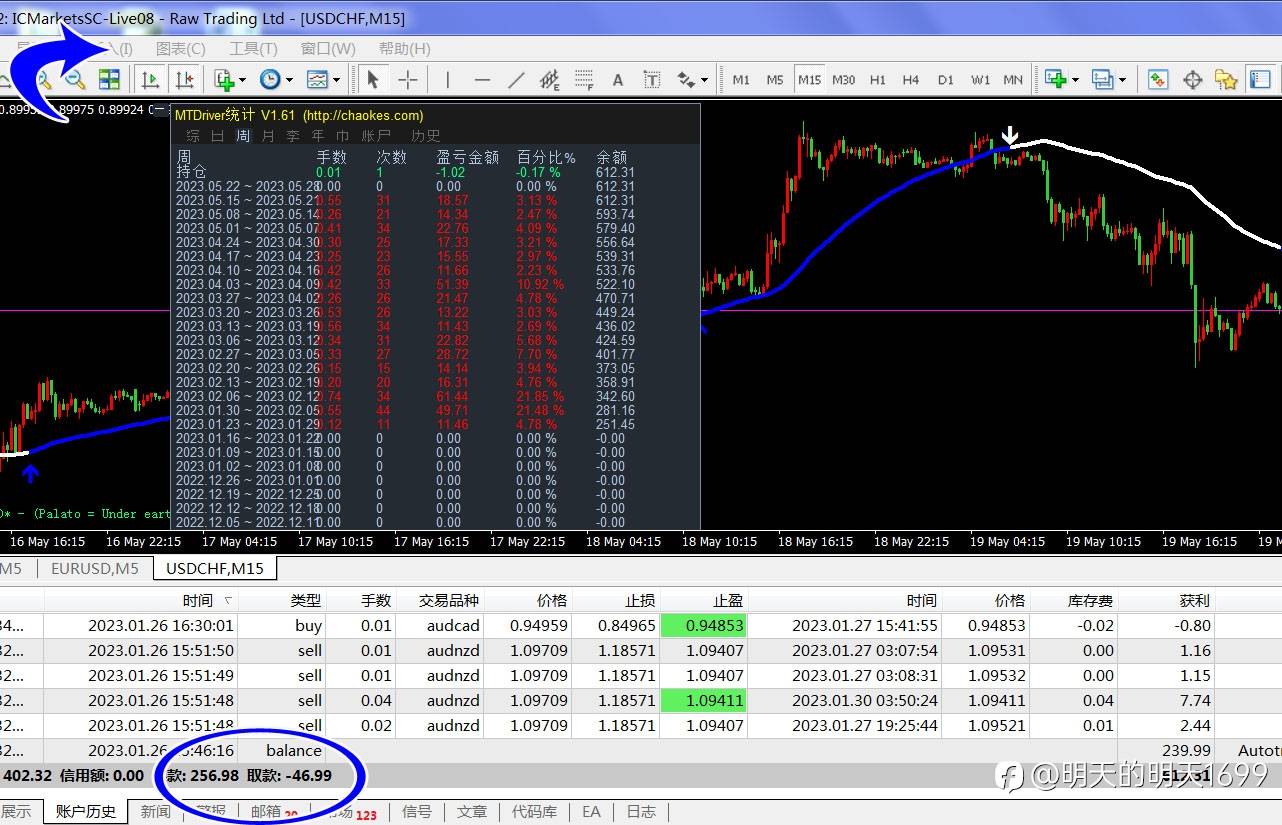
Task: Select the audcad buy trade row
Action: pyautogui.click(x=641, y=625)
